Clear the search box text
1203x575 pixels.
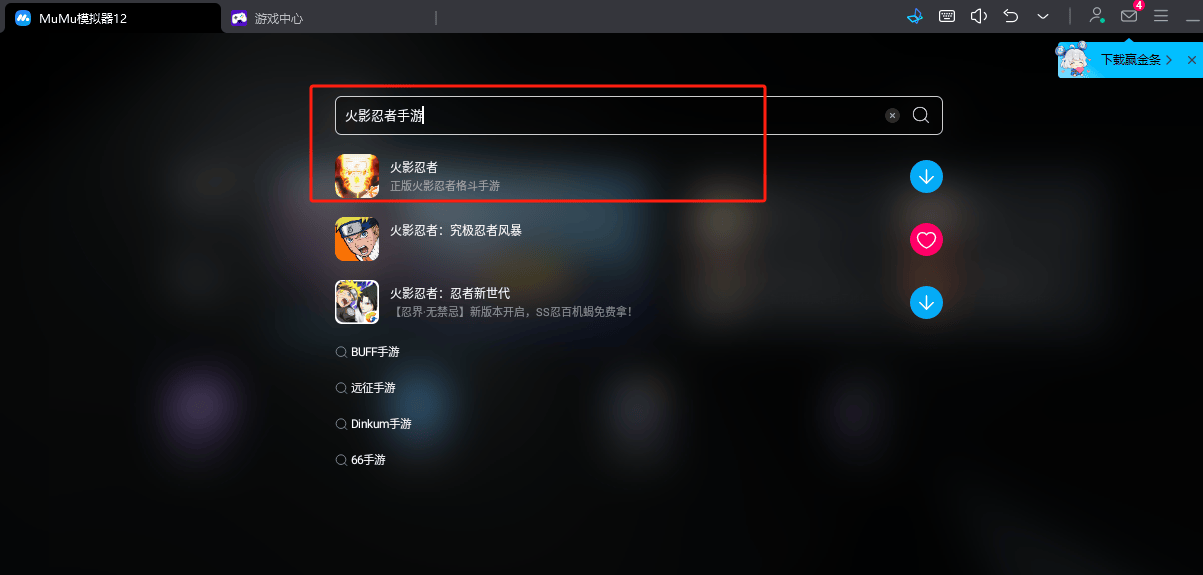892,116
